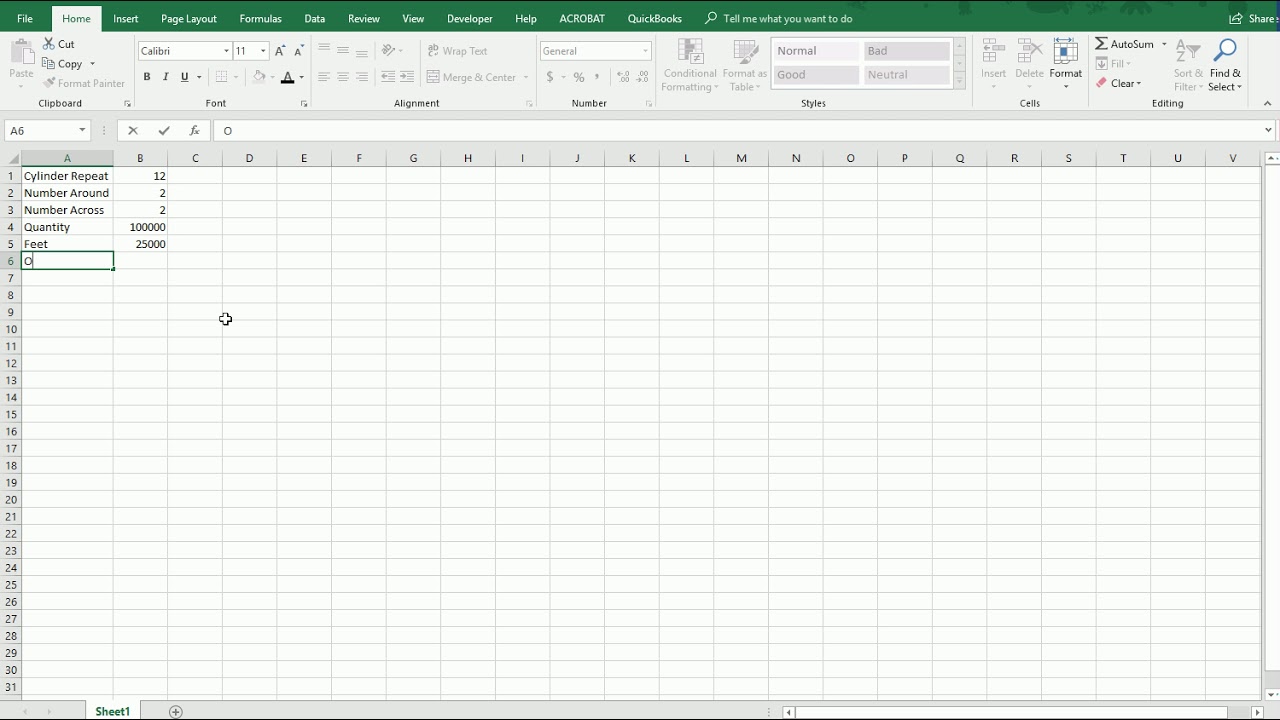Open the Merge & Center dropdown arrow
Image resolution: width=1280 pixels, height=720 pixels.
526,77
